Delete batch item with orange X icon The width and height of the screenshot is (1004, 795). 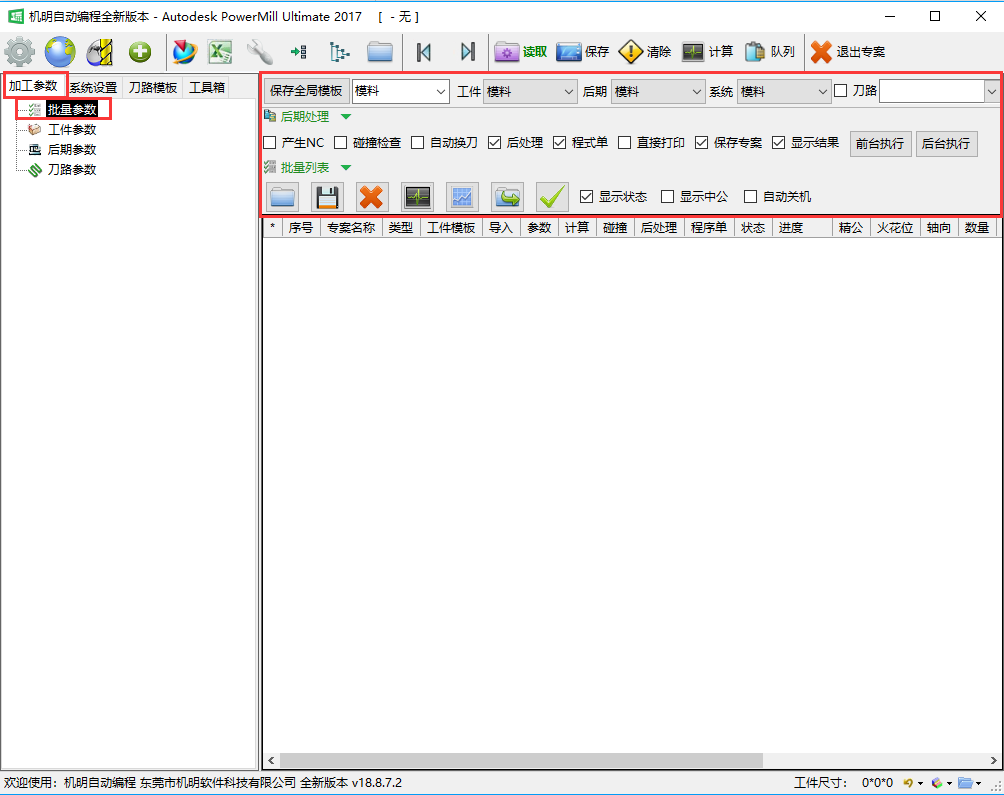point(371,197)
